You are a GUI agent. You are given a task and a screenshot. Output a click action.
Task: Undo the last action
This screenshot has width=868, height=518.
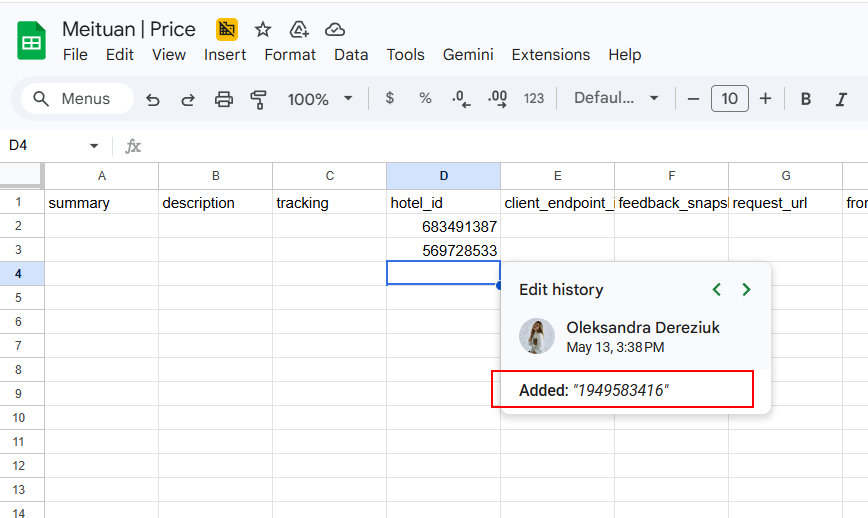coord(153,99)
